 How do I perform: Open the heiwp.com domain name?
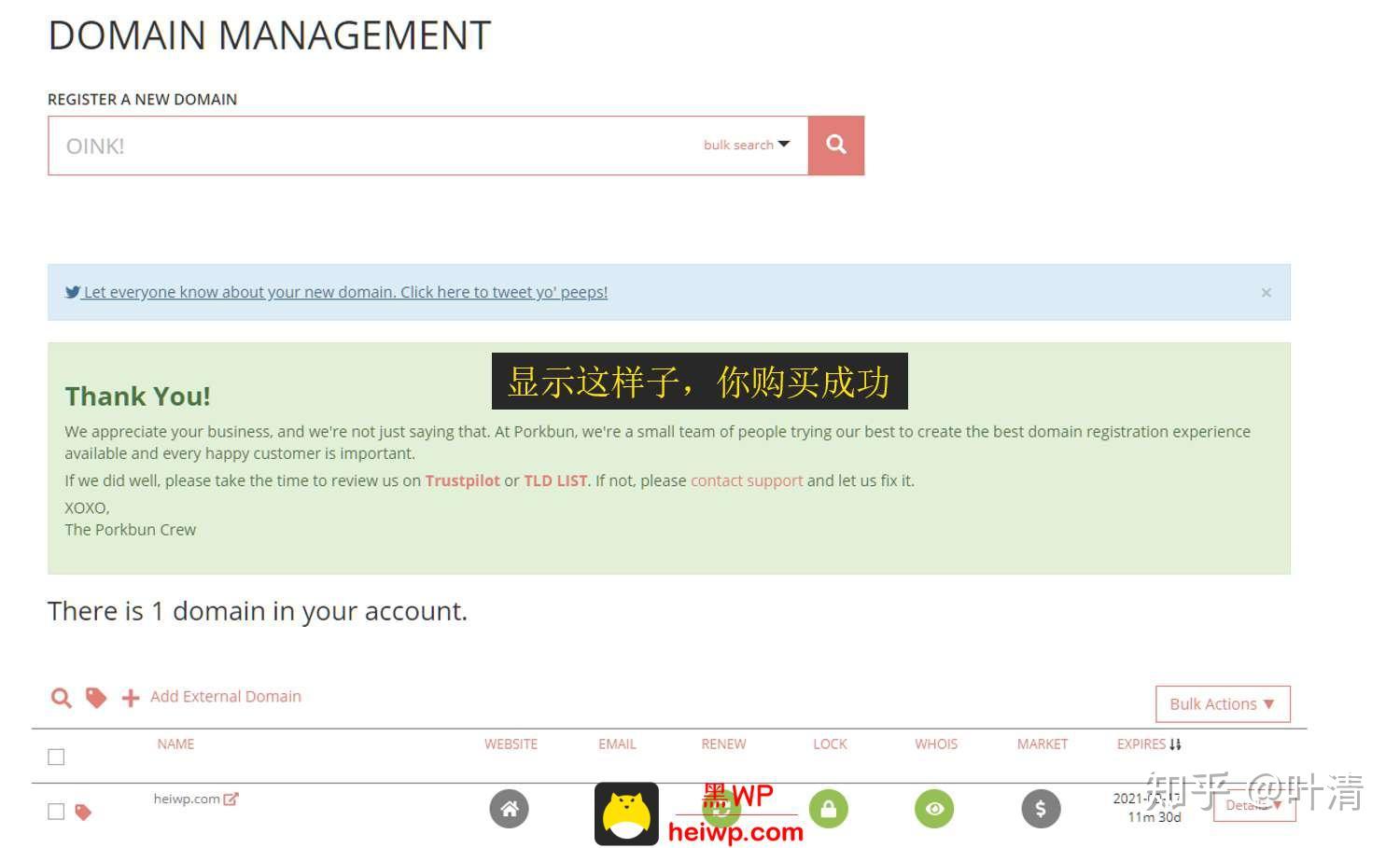click(187, 799)
